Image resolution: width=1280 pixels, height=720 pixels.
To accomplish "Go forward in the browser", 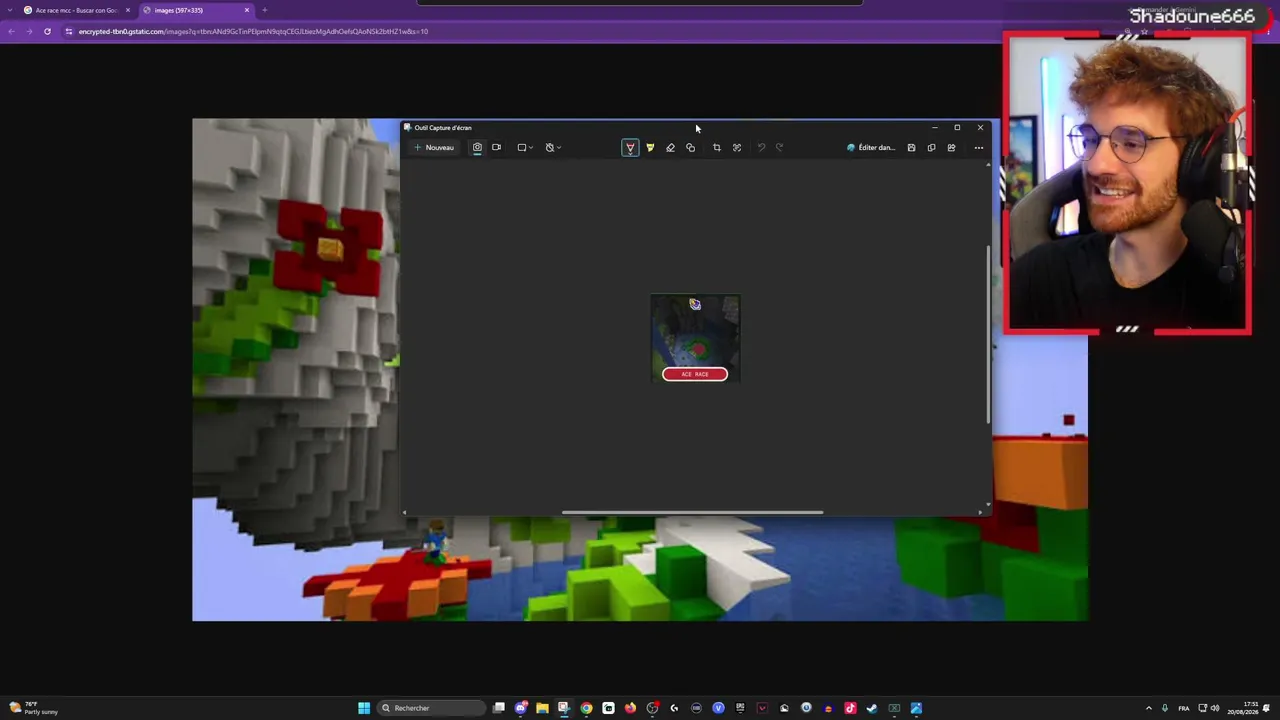I will coord(29,31).
